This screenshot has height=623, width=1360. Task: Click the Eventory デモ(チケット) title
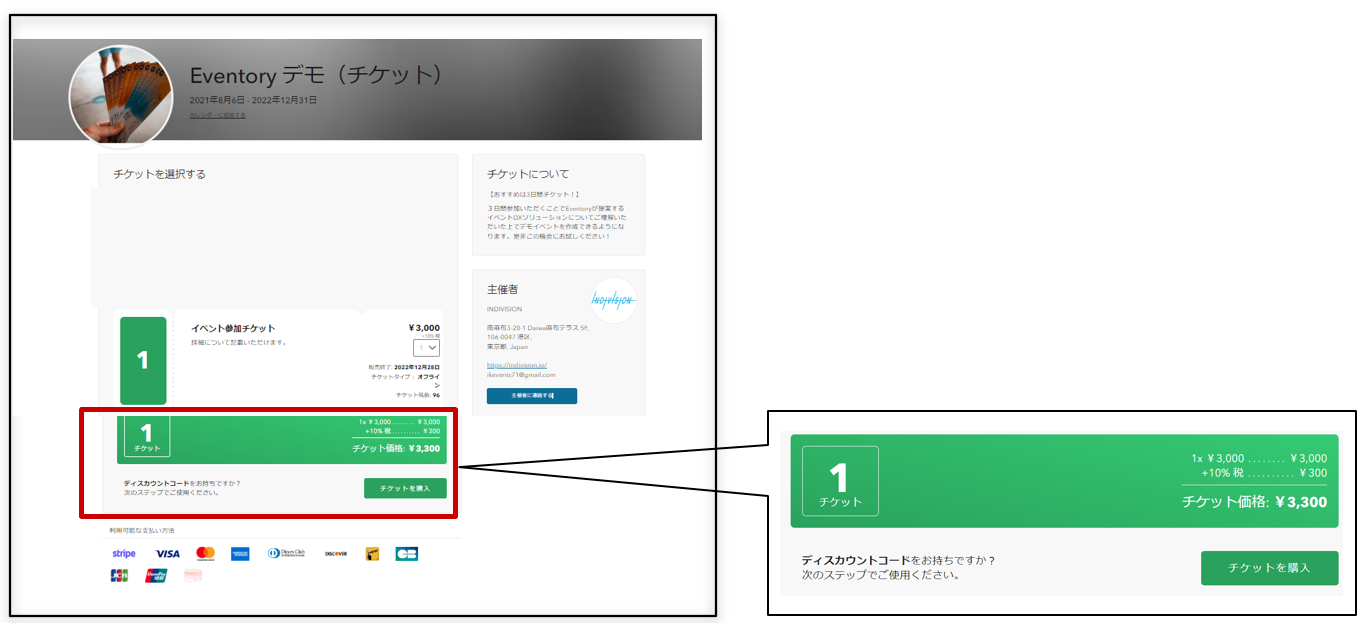[316, 76]
